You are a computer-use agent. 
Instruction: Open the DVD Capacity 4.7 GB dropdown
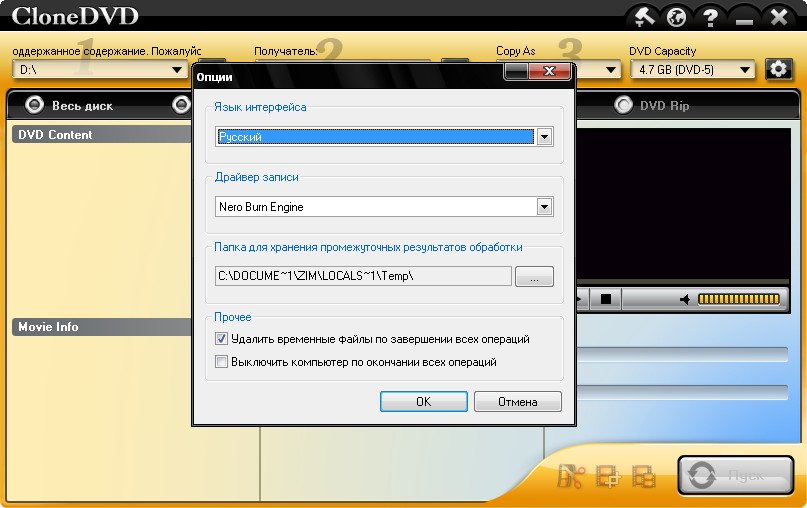click(x=692, y=69)
